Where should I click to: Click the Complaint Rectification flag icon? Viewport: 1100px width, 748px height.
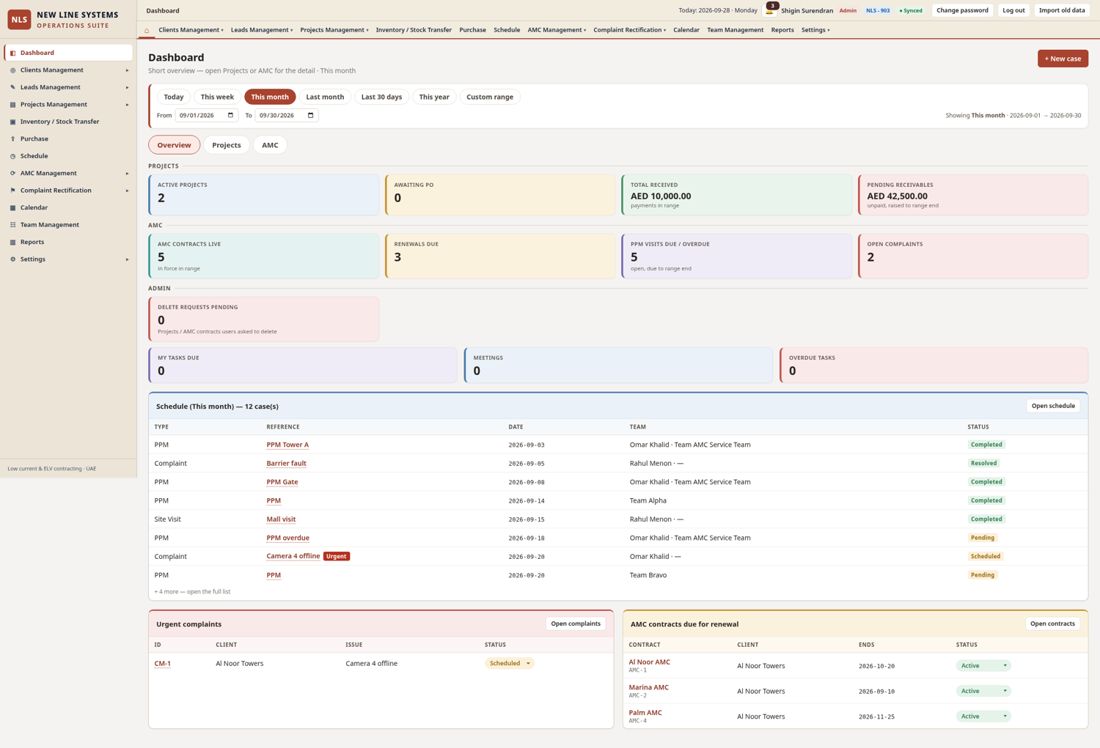tap(13, 190)
